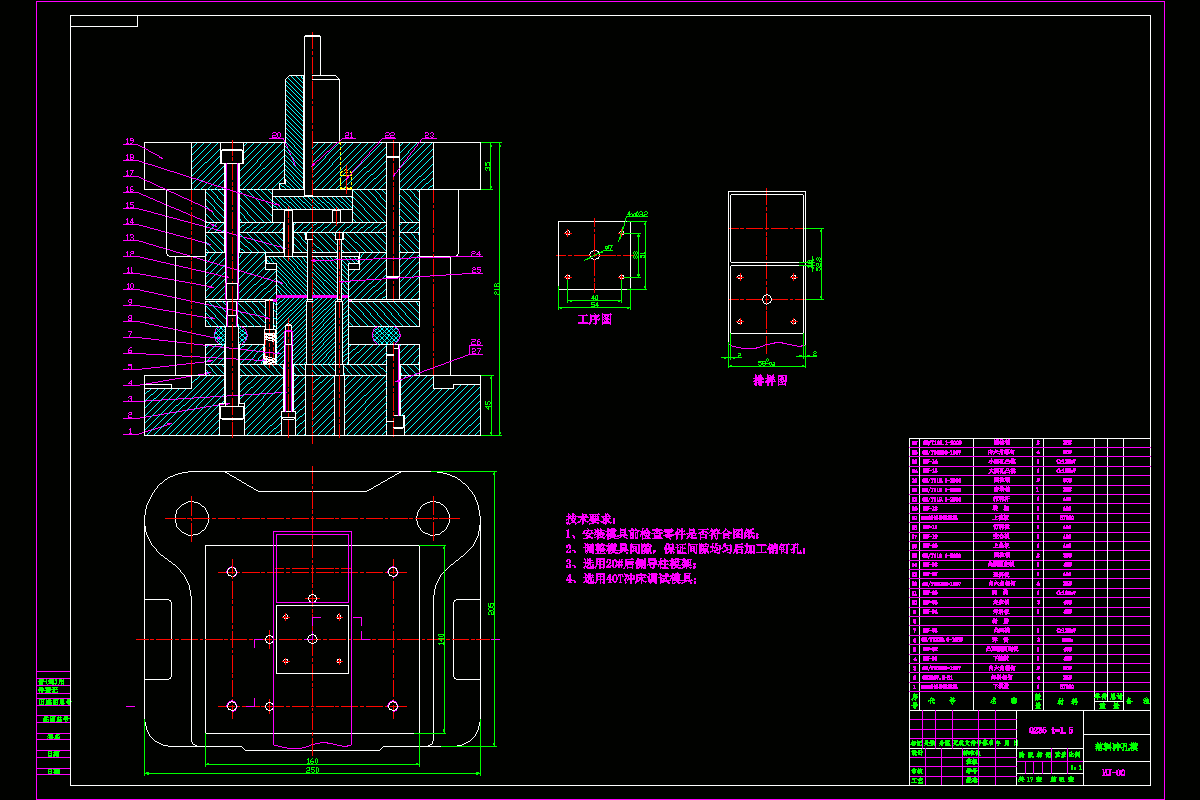Click part callout '21' above section view

[349, 134]
